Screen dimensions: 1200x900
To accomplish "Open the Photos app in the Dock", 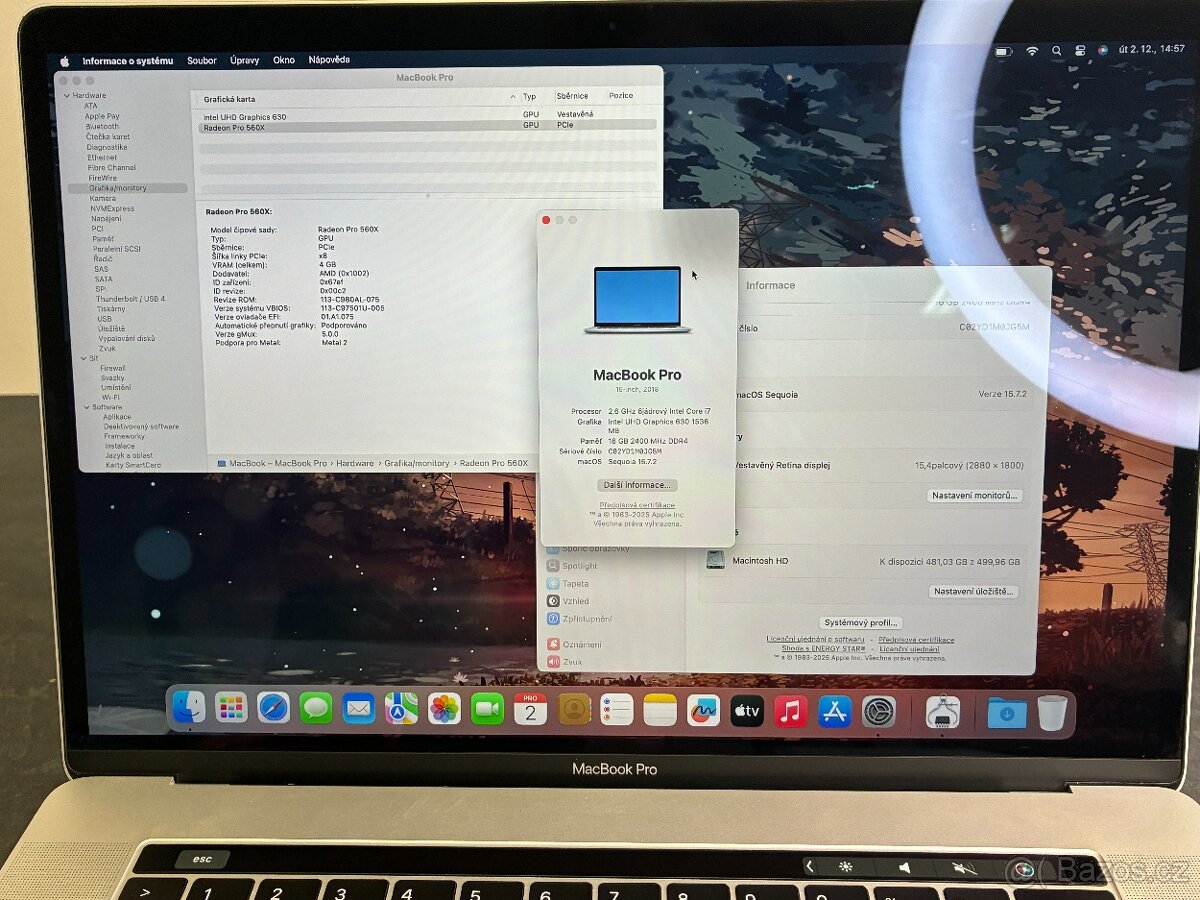I will (x=444, y=709).
